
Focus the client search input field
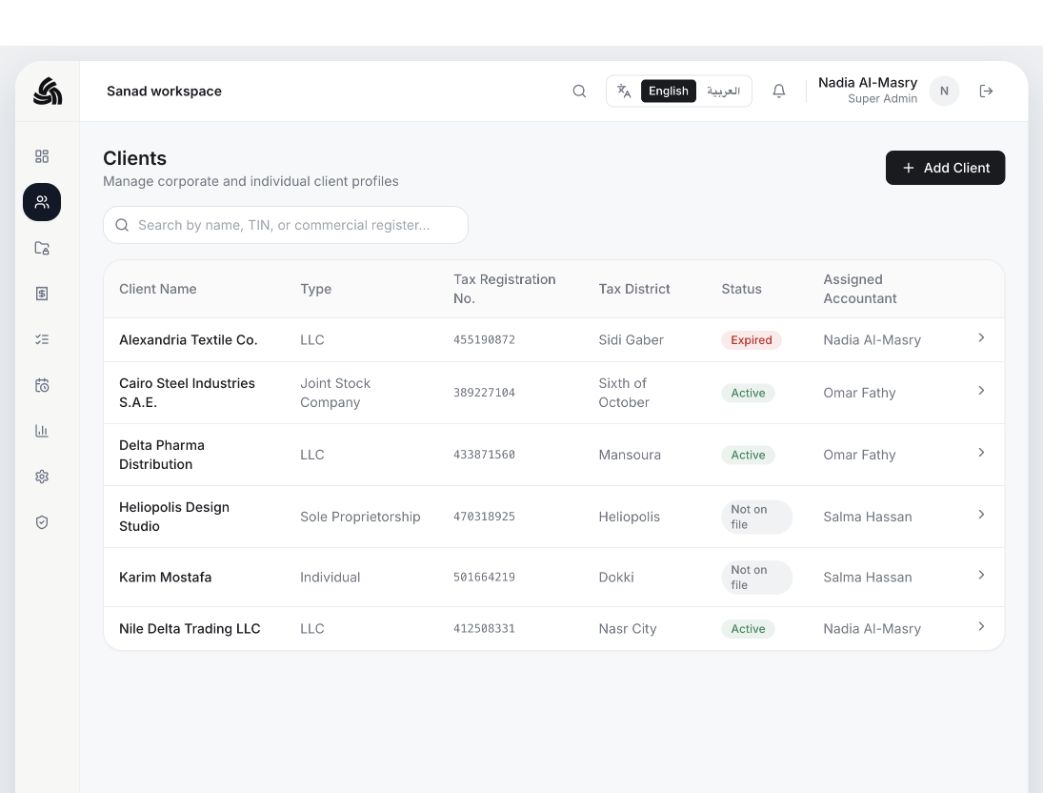click(x=285, y=225)
